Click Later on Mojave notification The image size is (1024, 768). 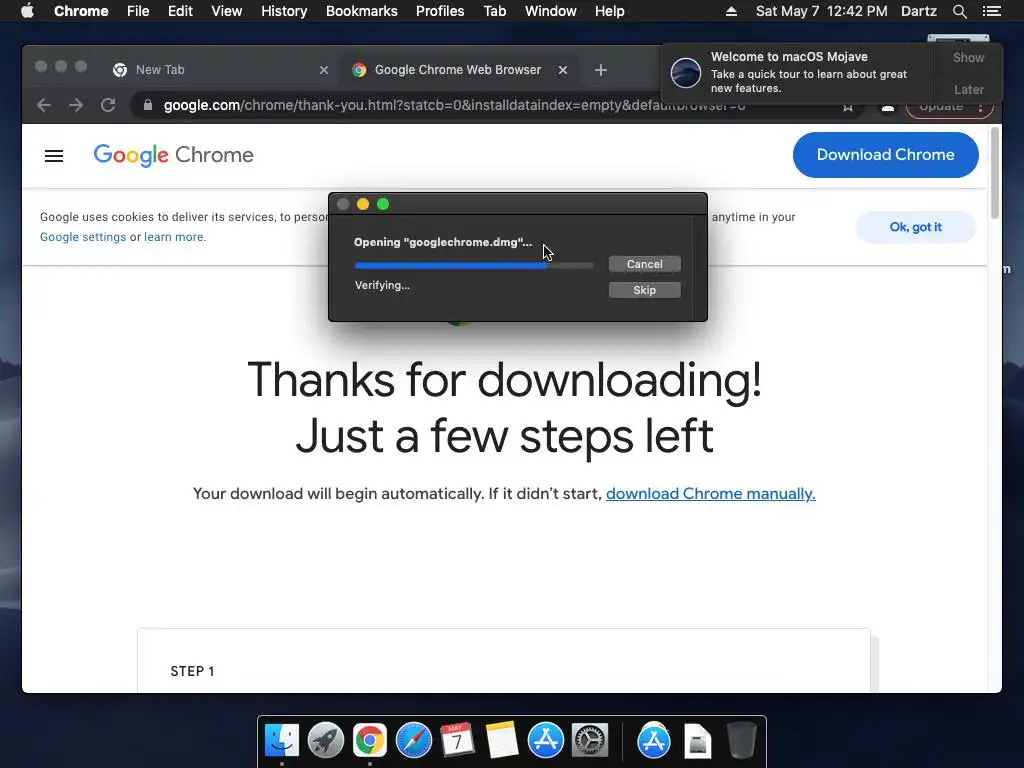point(968,89)
